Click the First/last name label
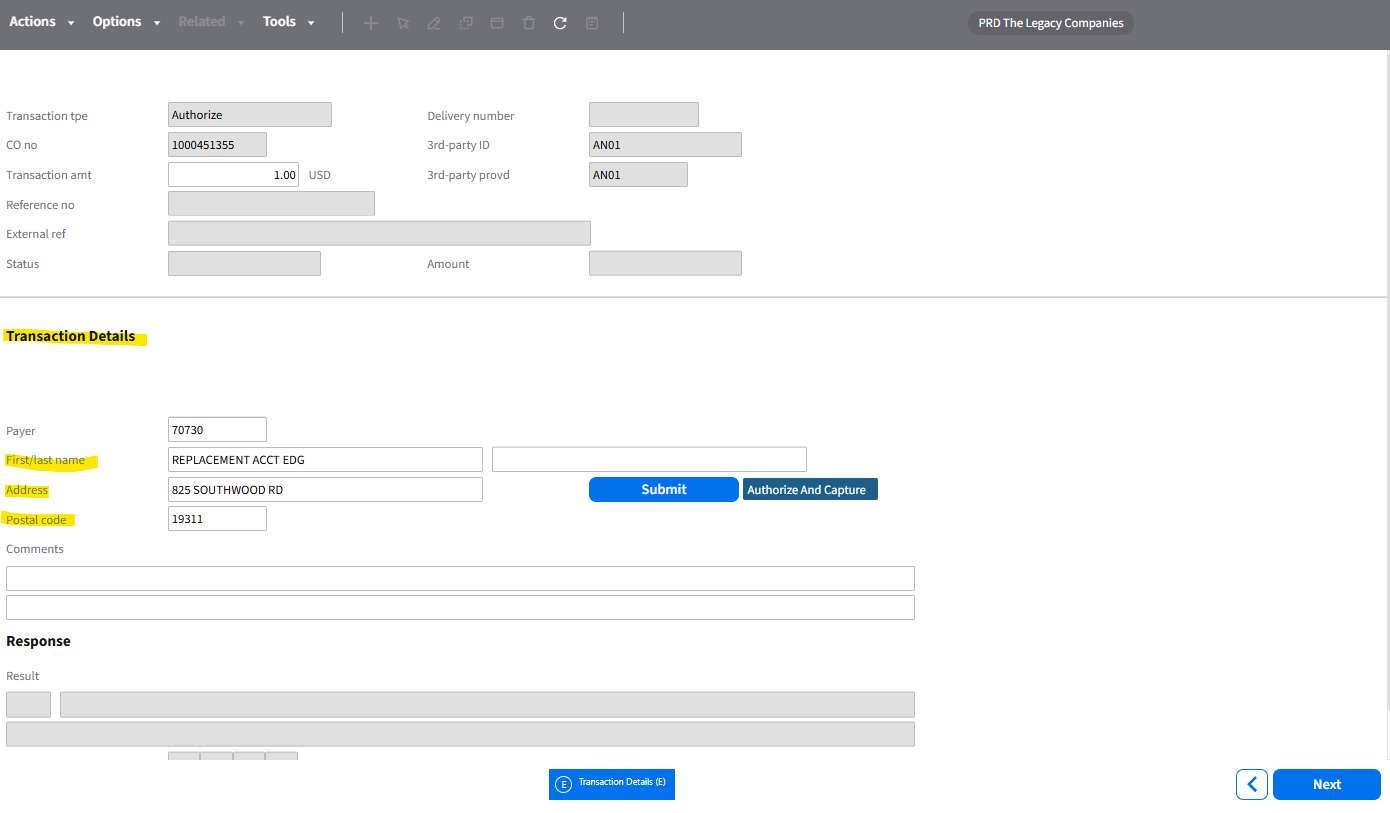 click(45, 460)
